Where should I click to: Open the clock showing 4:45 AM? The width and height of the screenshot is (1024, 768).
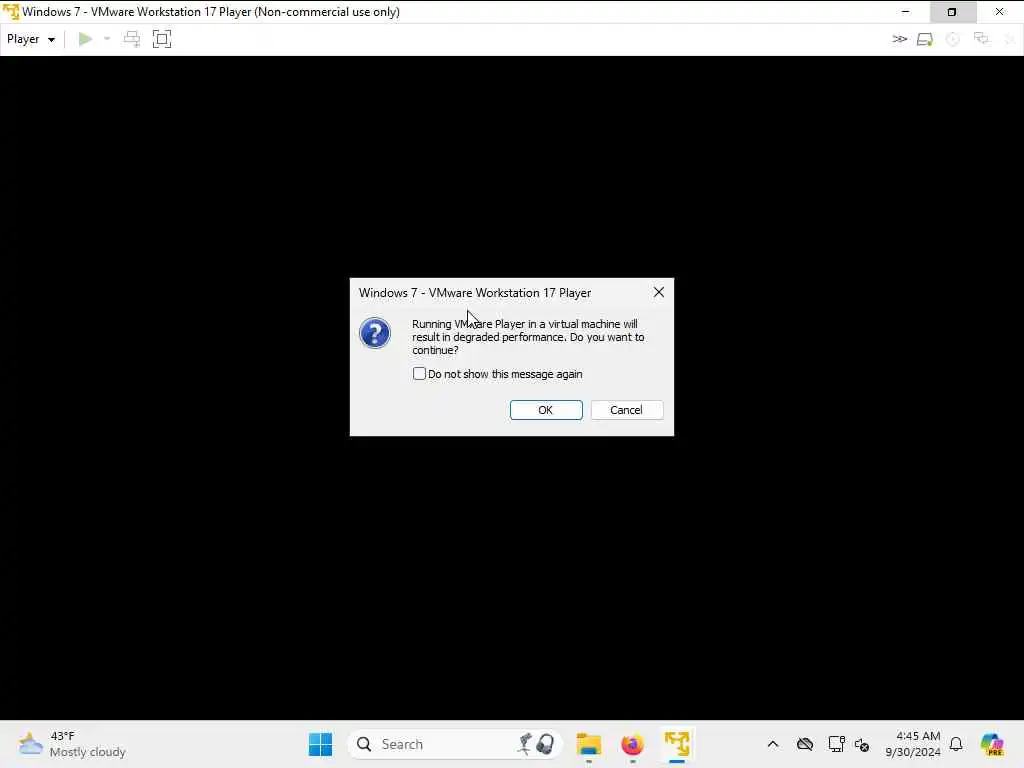pyautogui.click(x=913, y=744)
